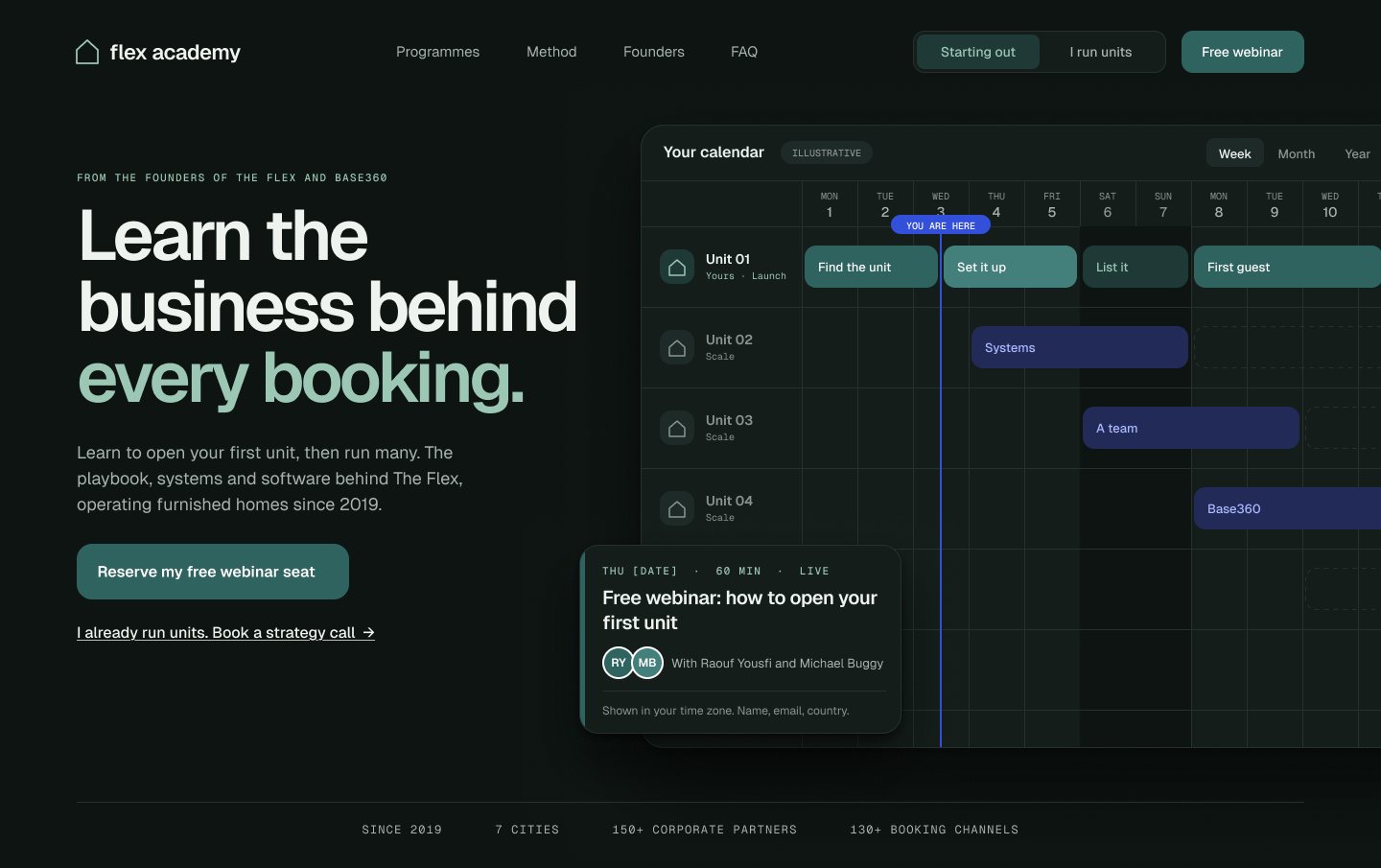Click the Unit 03 house icon
The width and height of the screenshot is (1381, 868).
point(677,428)
